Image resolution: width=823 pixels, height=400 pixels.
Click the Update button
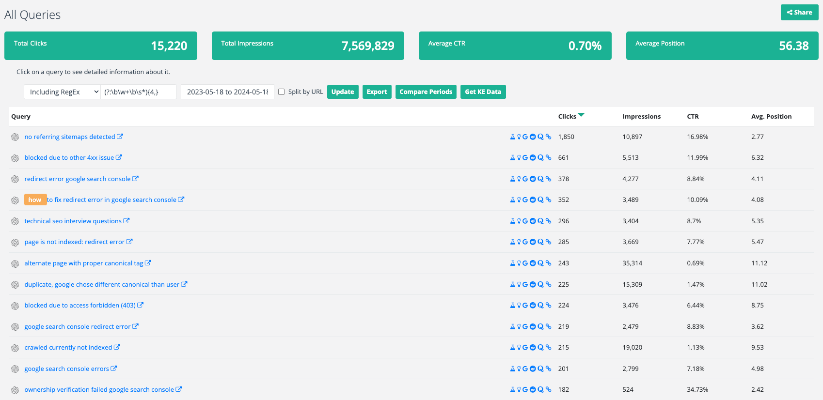[342, 92]
